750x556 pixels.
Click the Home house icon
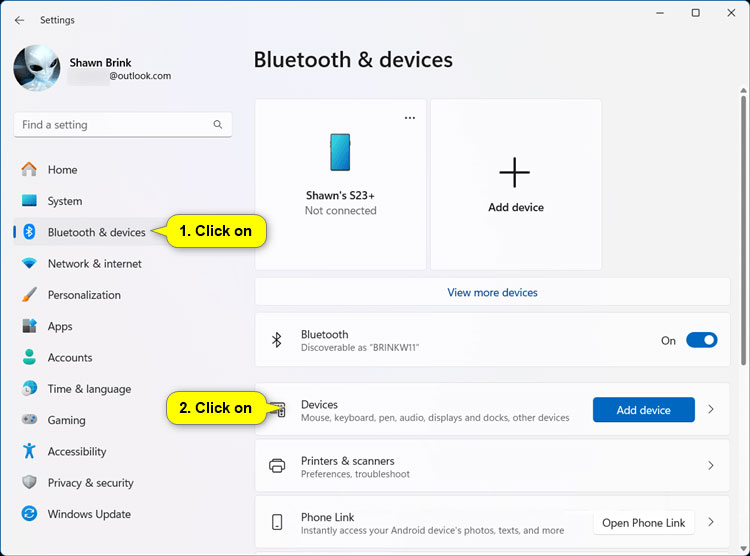click(29, 169)
